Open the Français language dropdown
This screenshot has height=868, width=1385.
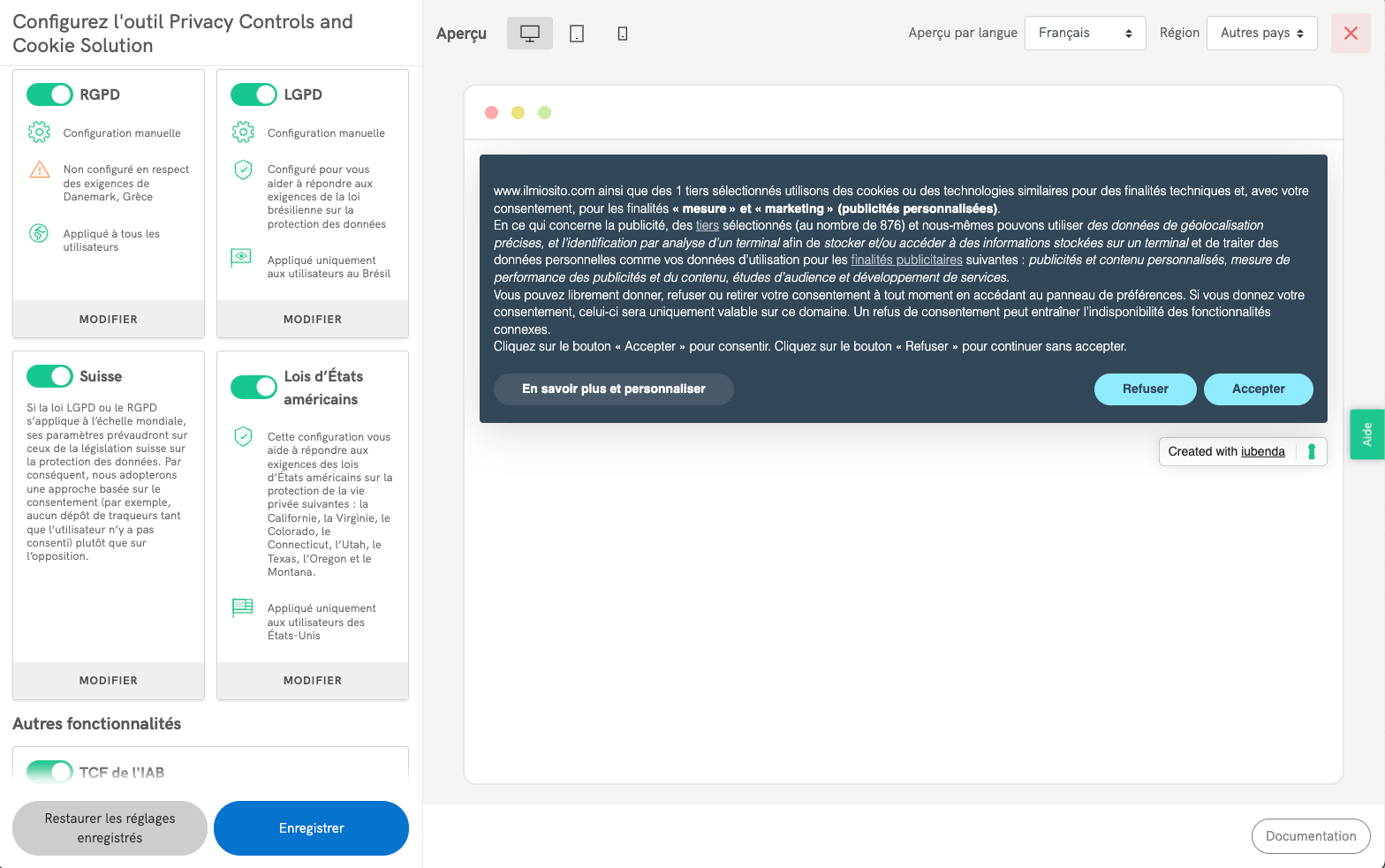(x=1085, y=34)
